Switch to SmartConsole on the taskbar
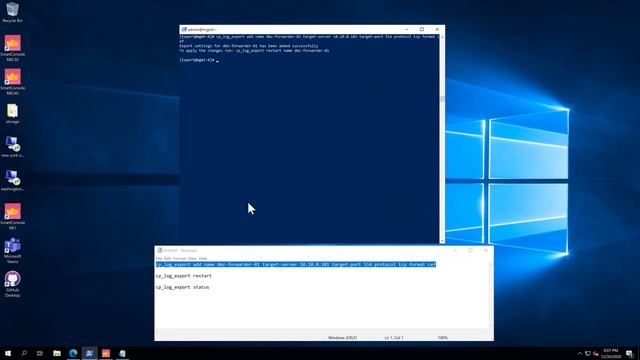 tap(106, 353)
